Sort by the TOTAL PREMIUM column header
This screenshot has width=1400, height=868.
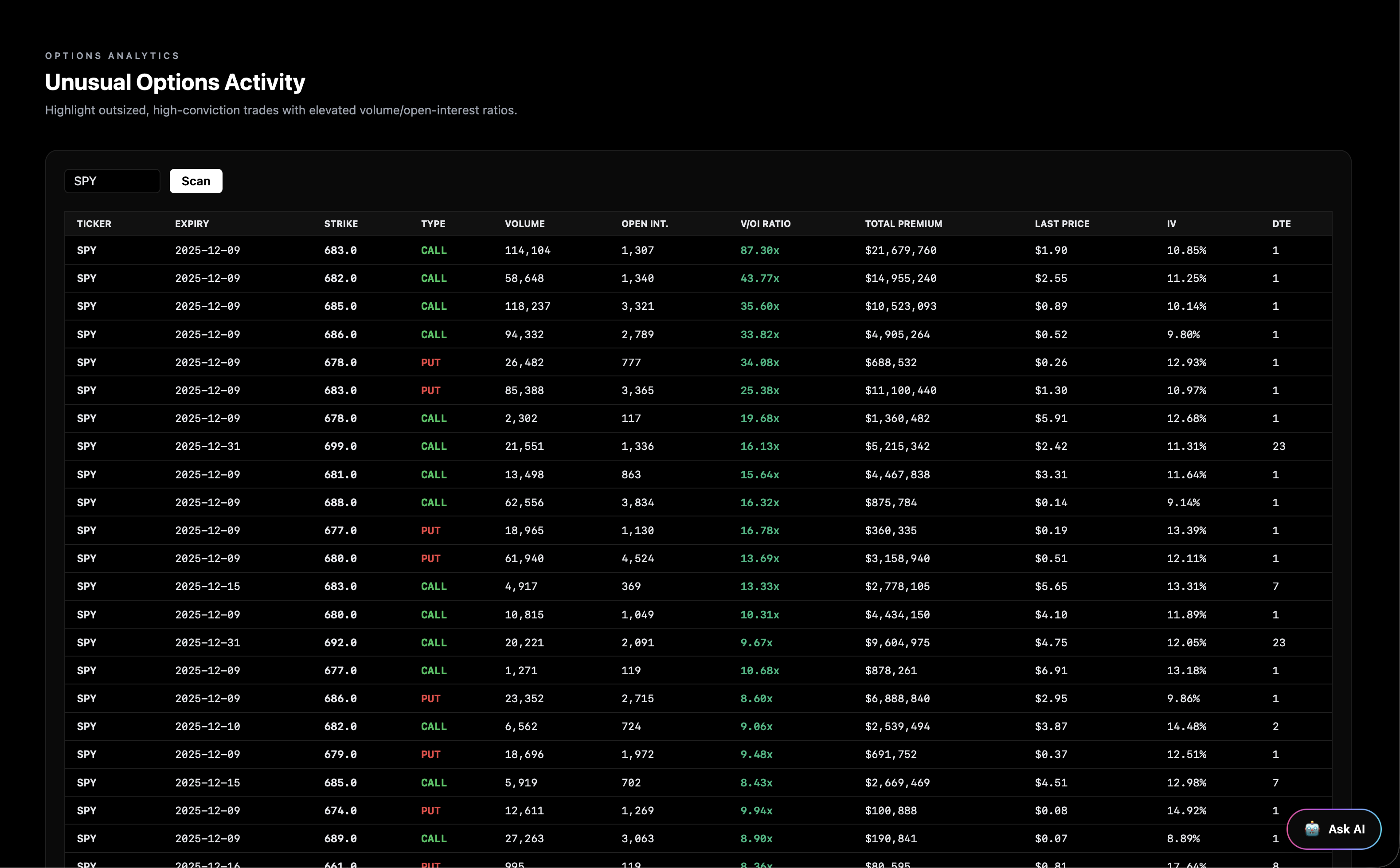pos(903,224)
